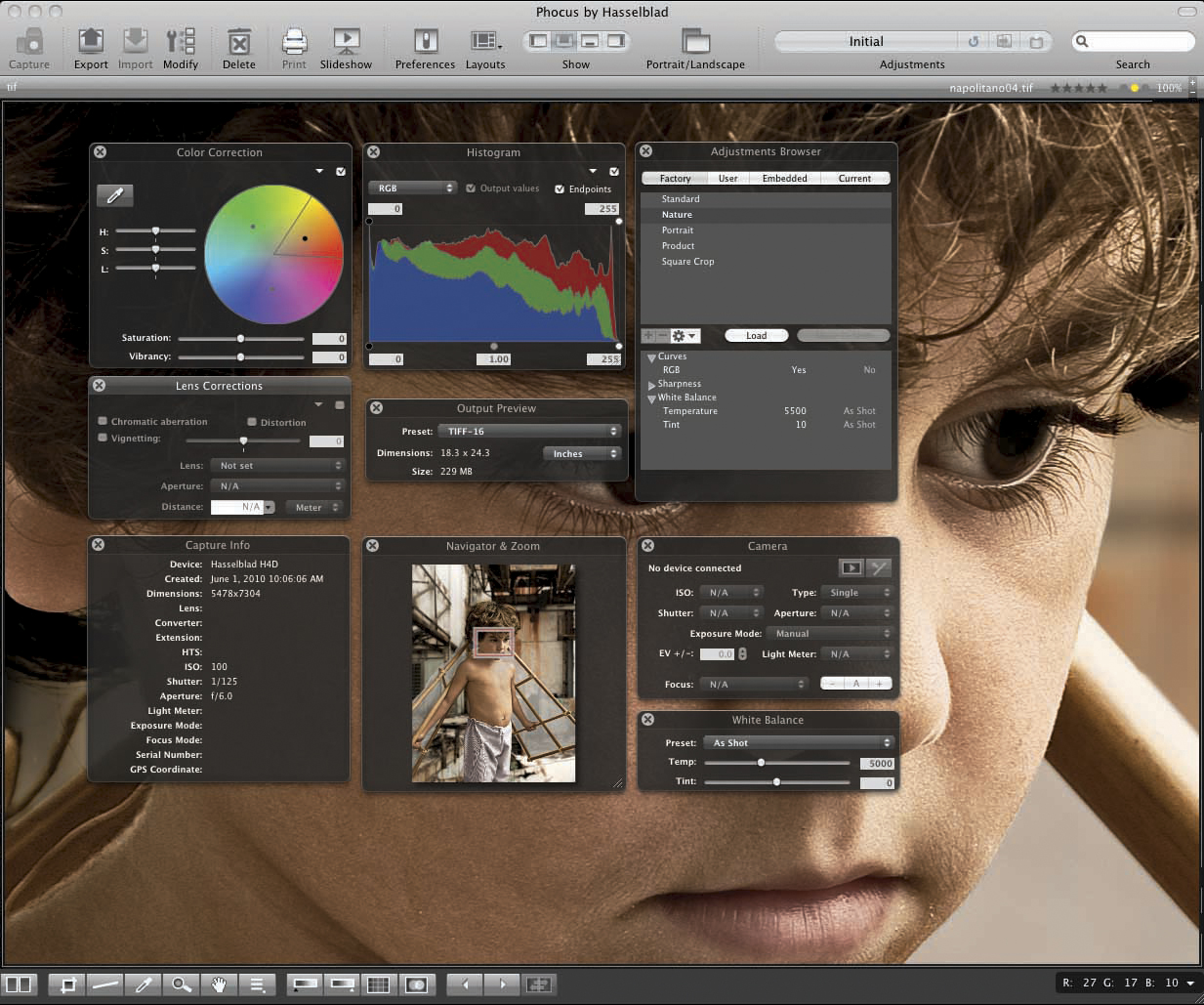Enable the Distortion checkbox
This screenshot has height=1005, width=1204.
coord(252,422)
